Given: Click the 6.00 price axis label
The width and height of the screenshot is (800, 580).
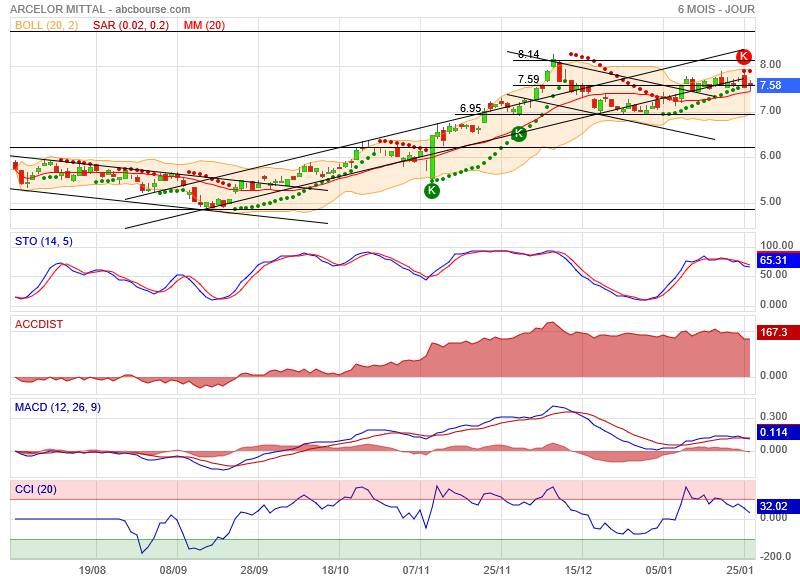Looking at the screenshot, I should click(x=770, y=156).
